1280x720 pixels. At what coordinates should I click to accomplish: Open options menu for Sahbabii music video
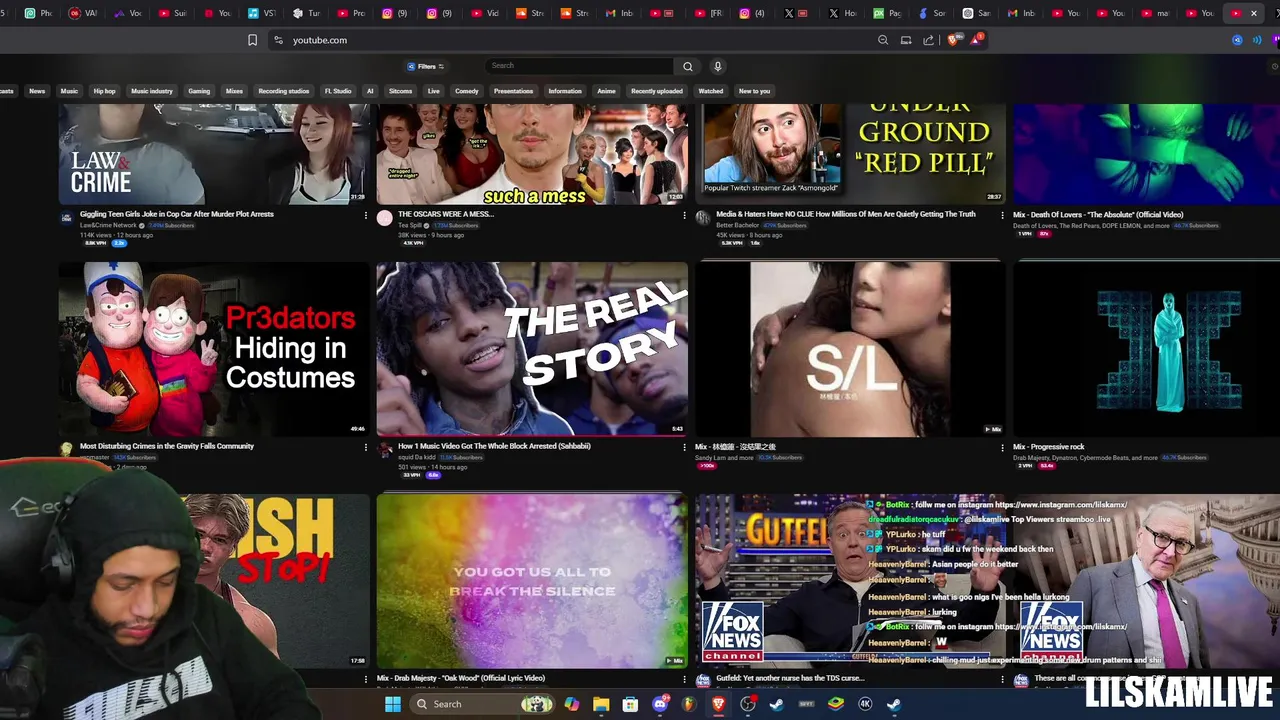pos(684,447)
